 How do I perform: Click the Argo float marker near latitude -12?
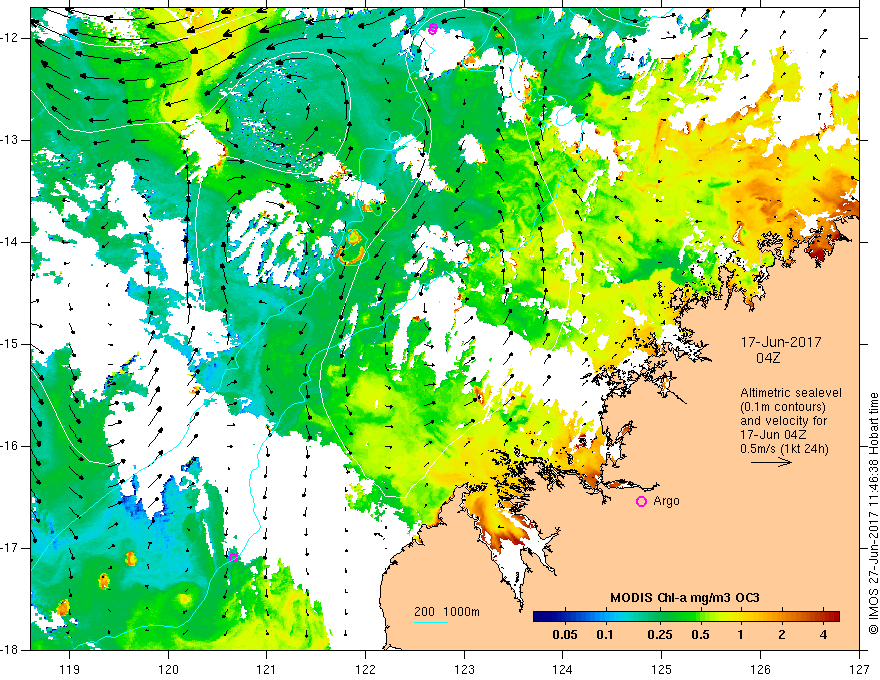(432, 29)
